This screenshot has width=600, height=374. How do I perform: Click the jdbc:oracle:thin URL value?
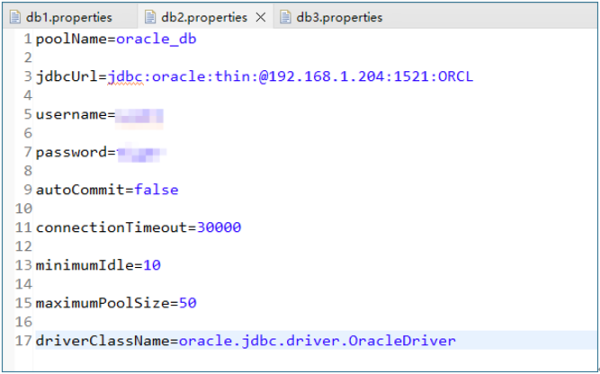[290, 77]
